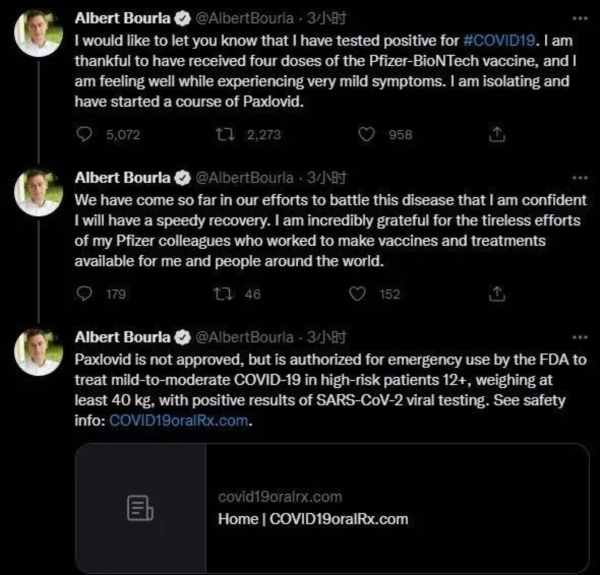Retweet the tweet with 2,273 retweets
This screenshot has width=600, height=575.
coord(225,133)
